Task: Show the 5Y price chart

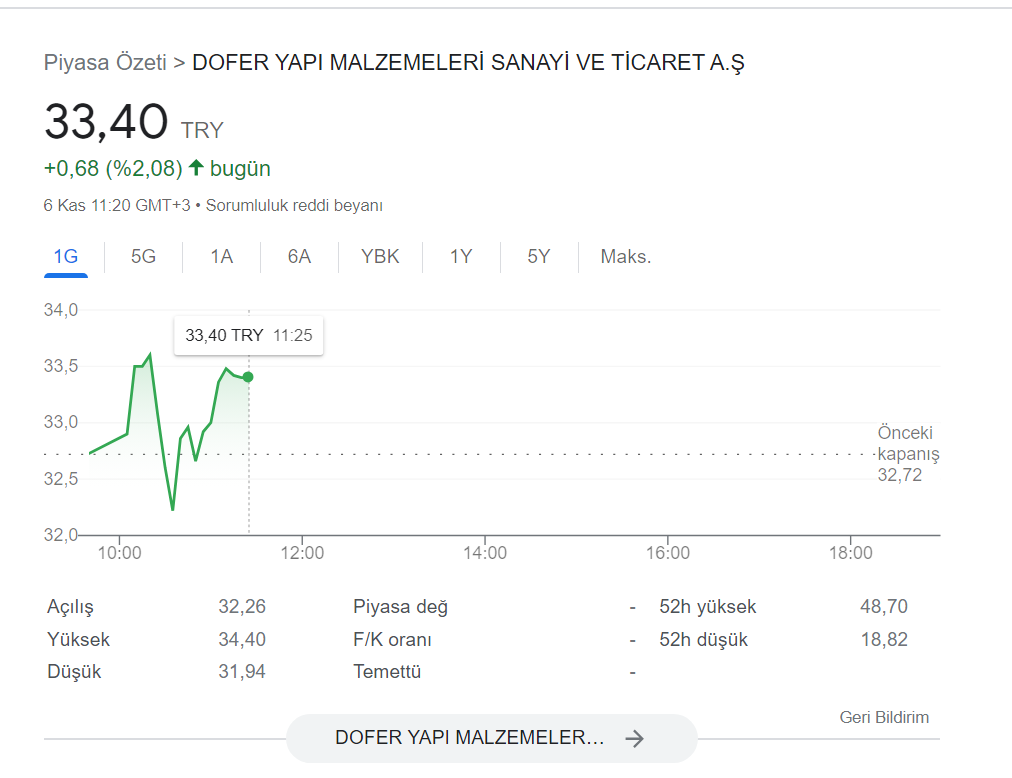Action: click(x=539, y=257)
